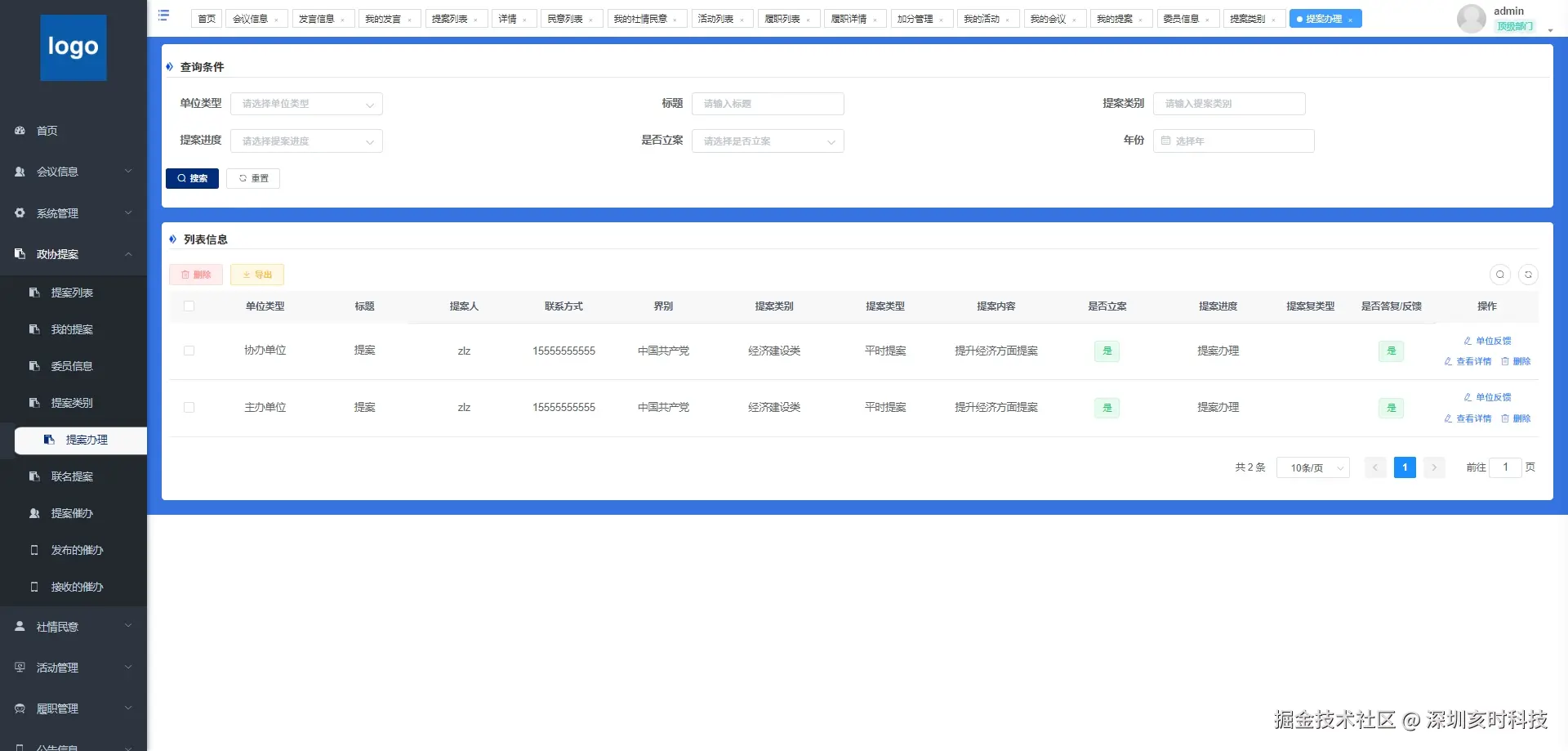Click 查看详情 in the 协办单位 row

(x=1468, y=361)
